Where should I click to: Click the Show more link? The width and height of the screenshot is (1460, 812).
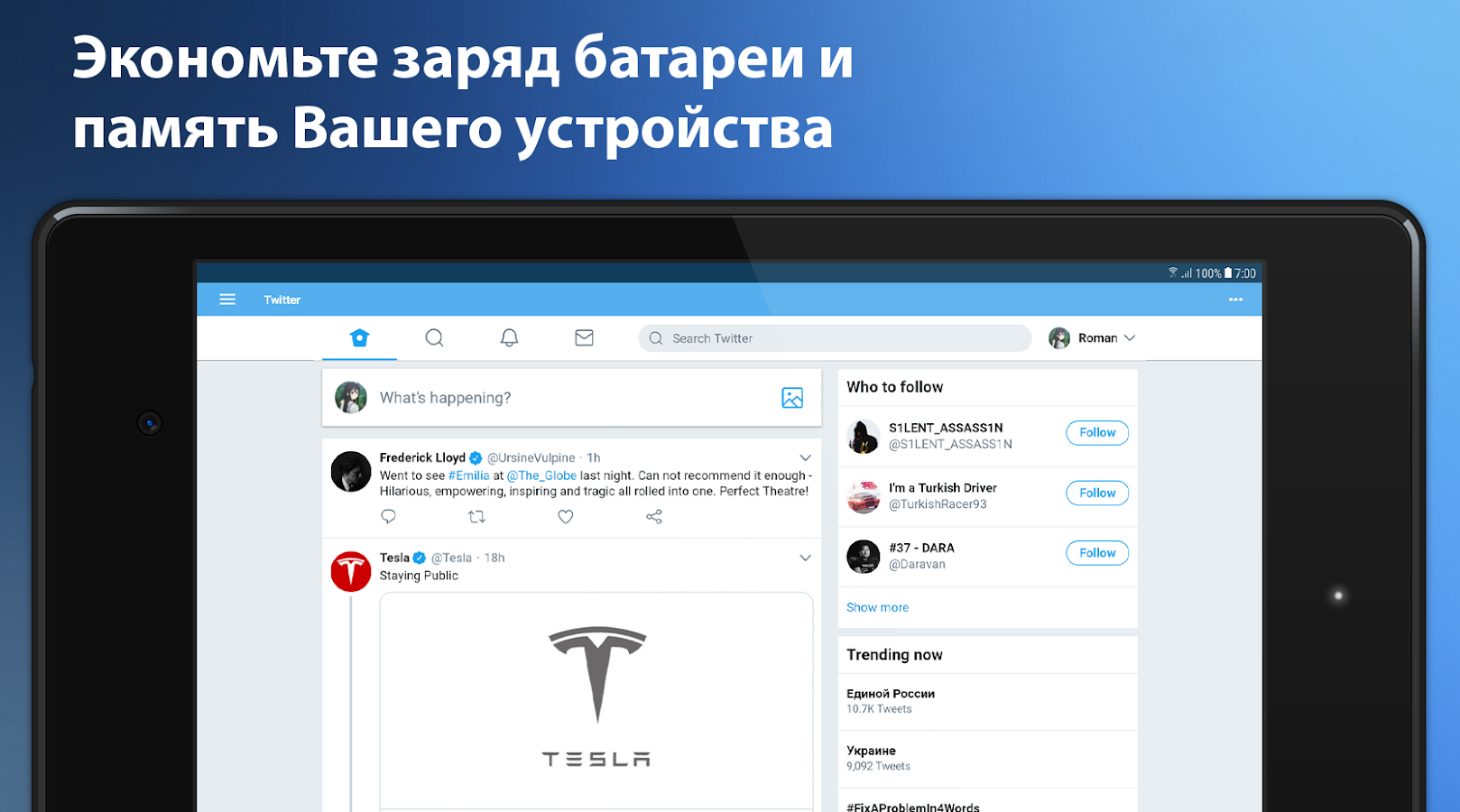click(877, 607)
